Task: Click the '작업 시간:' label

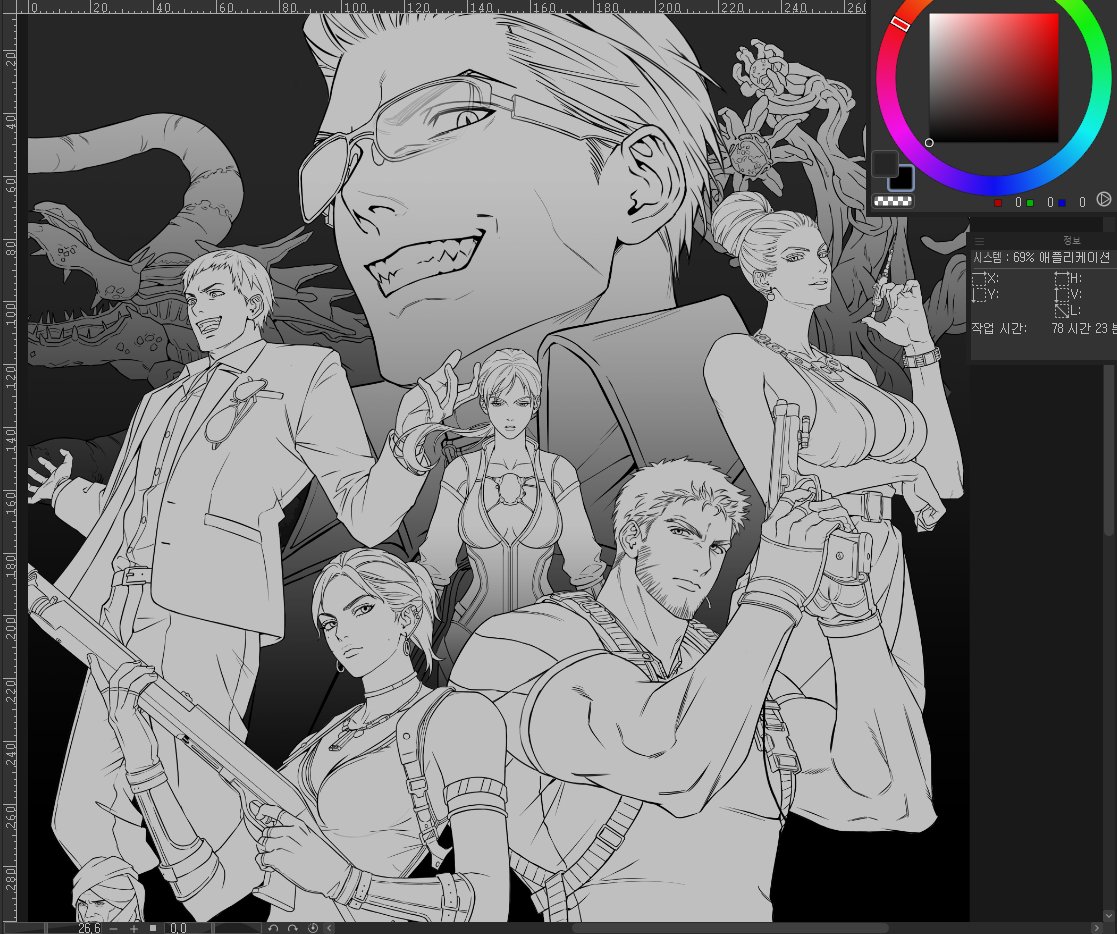Action: coord(1000,328)
